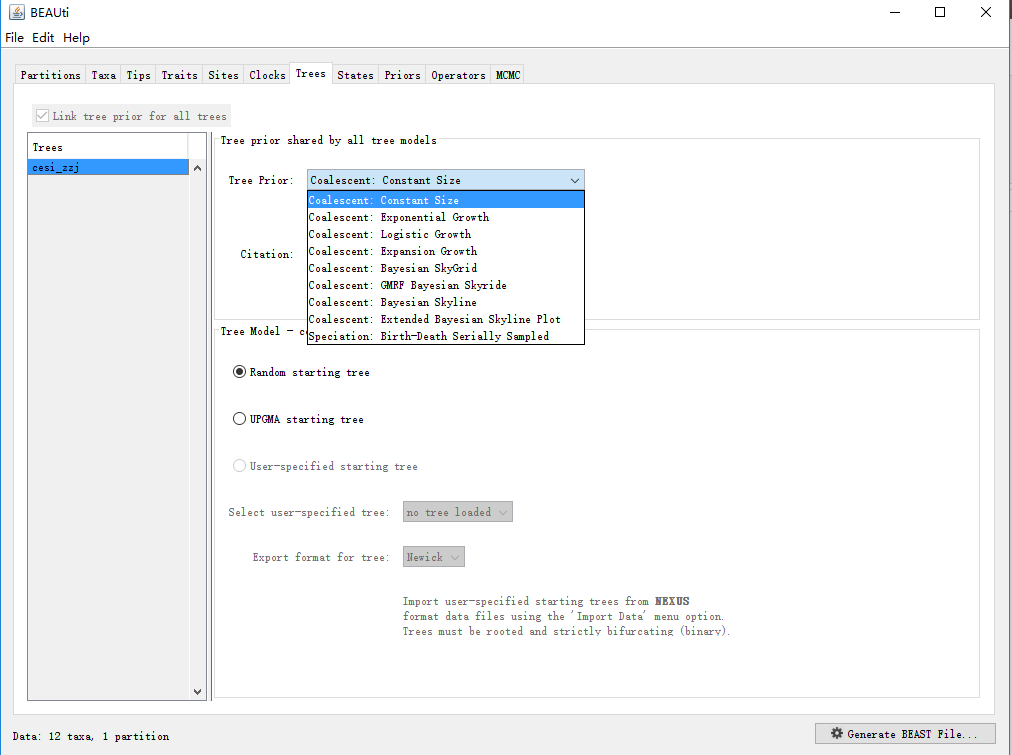The width and height of the screenshot is (1012, 755).
Task: Click the gear icon on Generate BEAST File
Action: (836, 733)
